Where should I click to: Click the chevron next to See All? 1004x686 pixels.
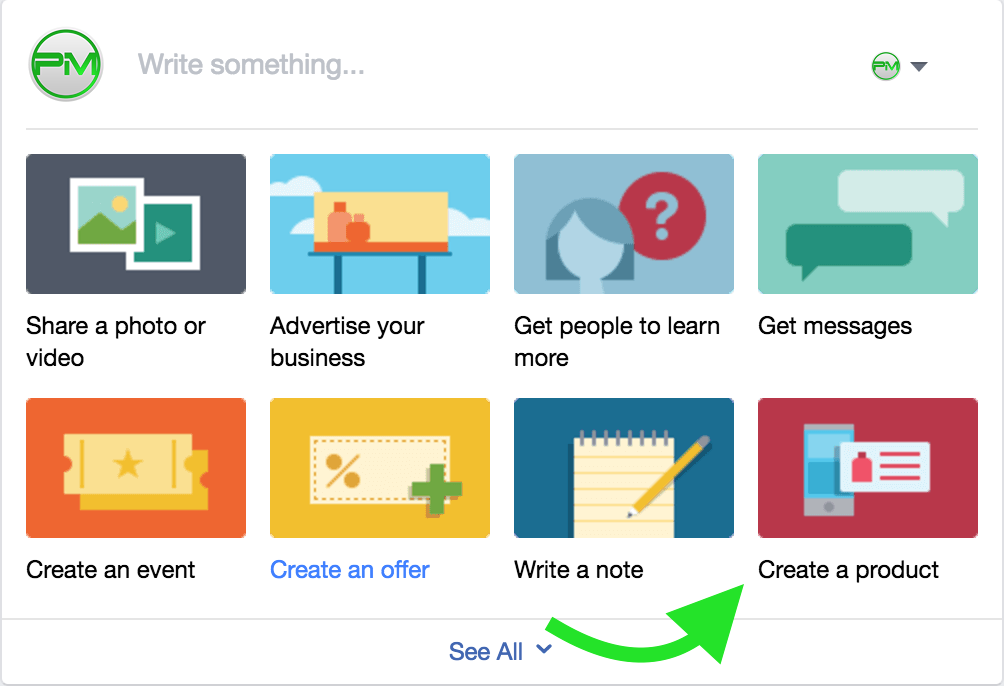click(x=544, y=649)
